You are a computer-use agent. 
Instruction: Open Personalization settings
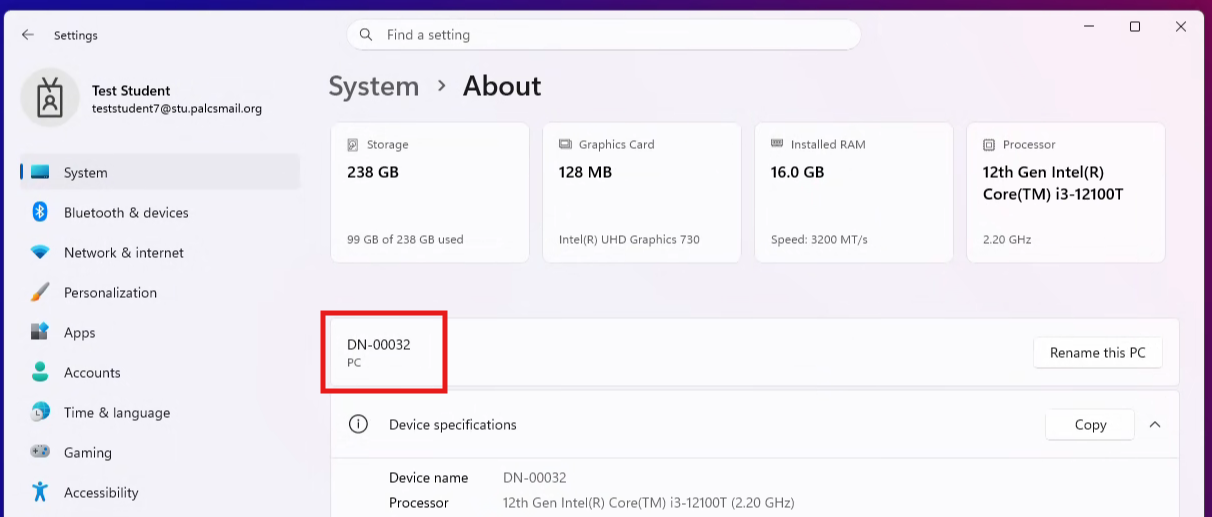[x=160, y=292]
